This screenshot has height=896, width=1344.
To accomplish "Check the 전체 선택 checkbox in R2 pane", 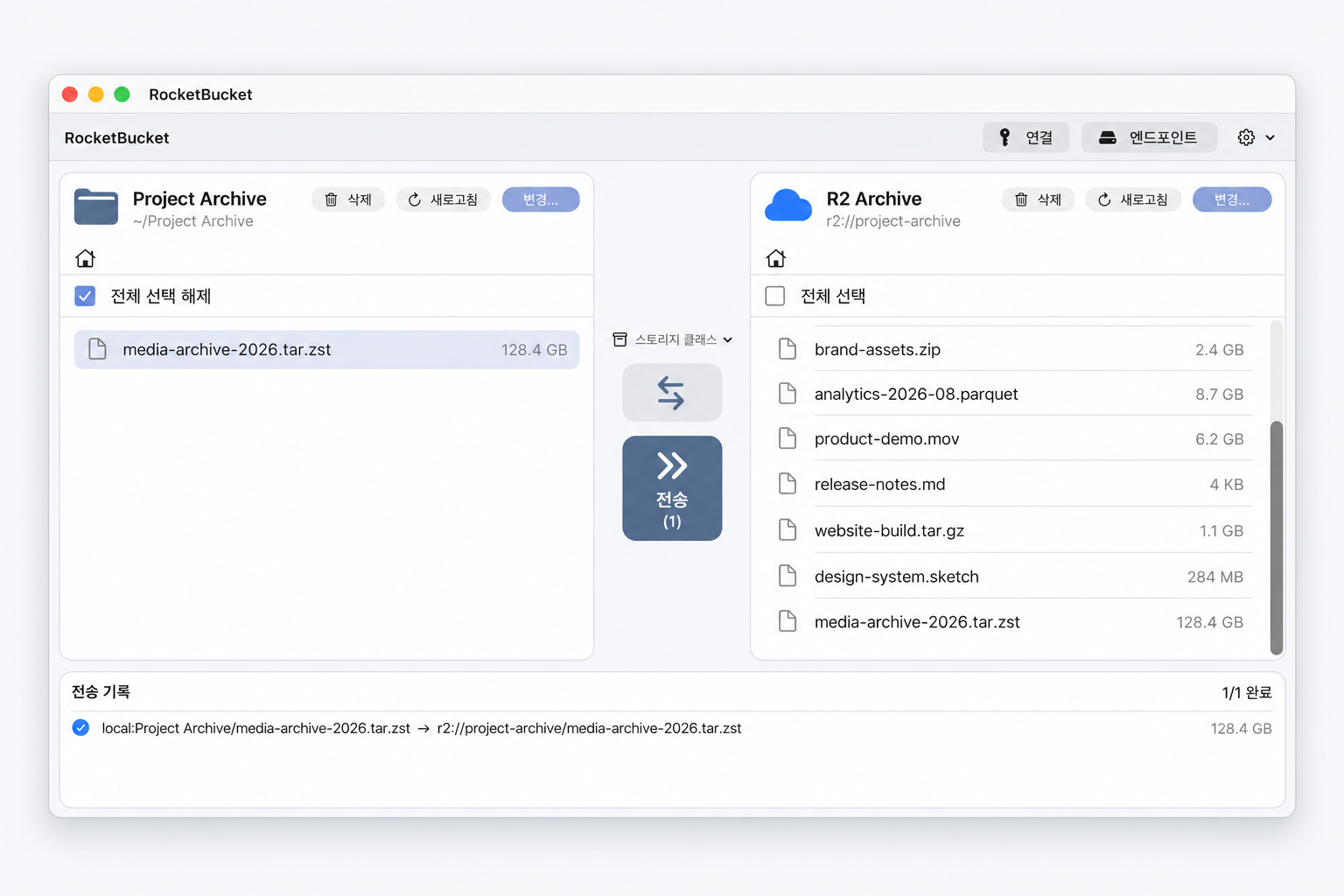I will 775,296.
